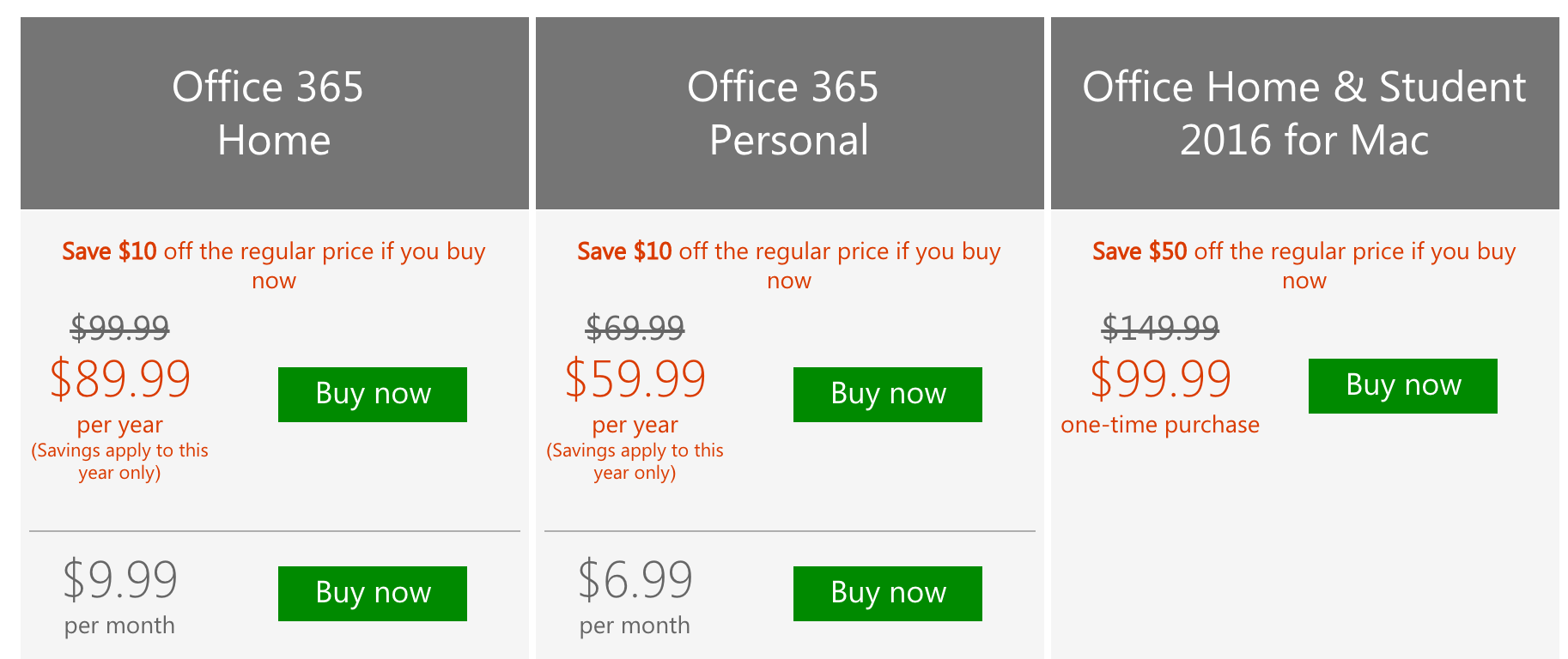Click the $59.99 sale price
Viewport: 1568px width, 659px height.
635,379
